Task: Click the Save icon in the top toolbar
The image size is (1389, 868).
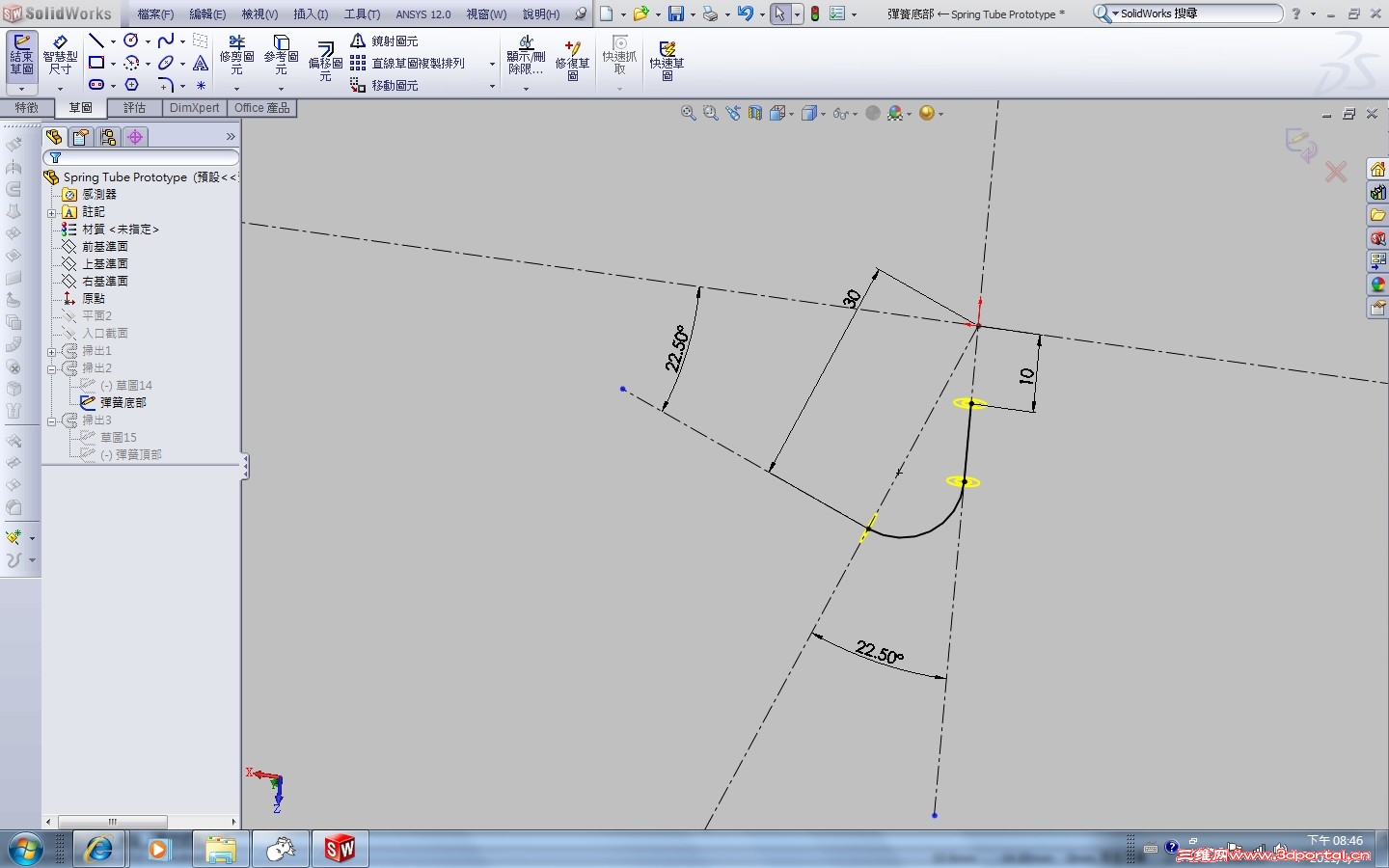Action: pos(675,14)
